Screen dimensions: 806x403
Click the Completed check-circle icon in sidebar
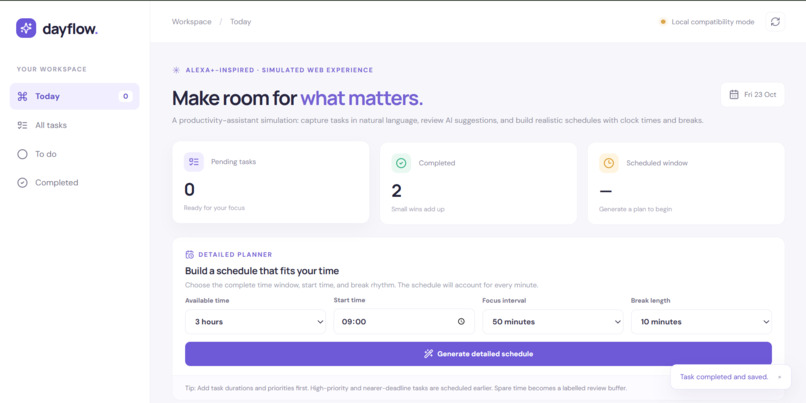coord(22,182)
